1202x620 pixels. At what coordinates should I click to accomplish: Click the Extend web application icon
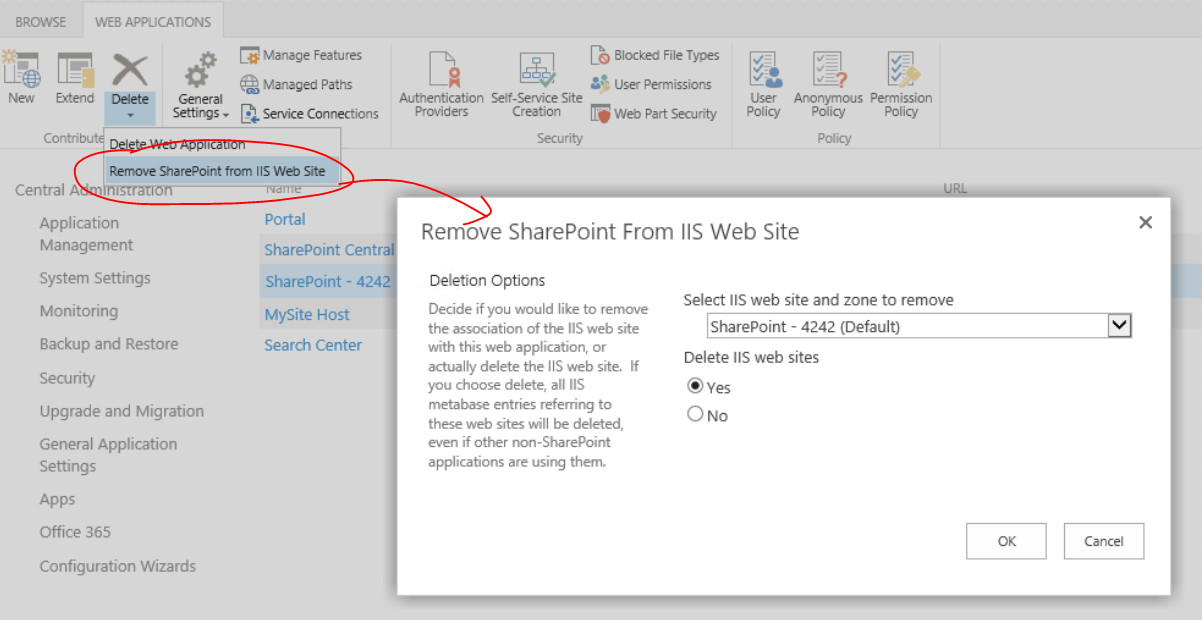click(x=75, y=70)
